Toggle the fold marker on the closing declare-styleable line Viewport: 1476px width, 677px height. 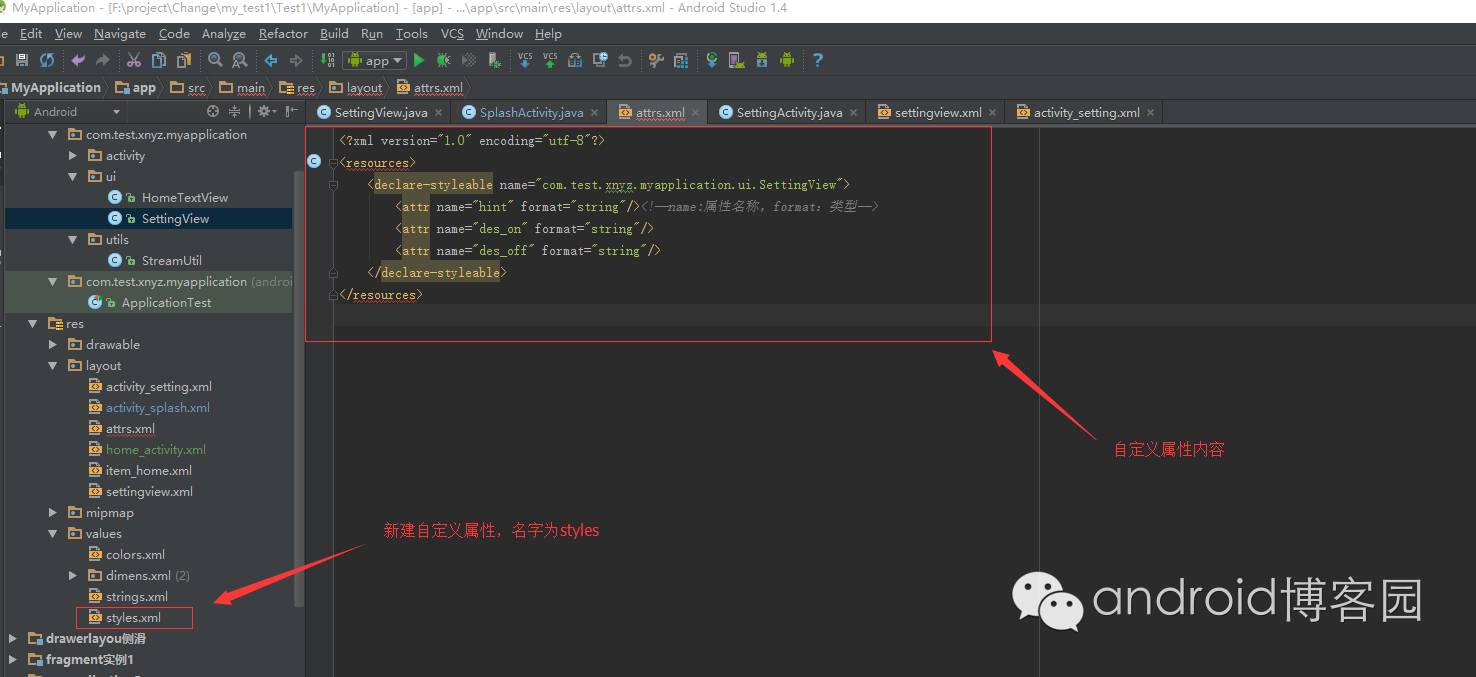tap(334, 272)
